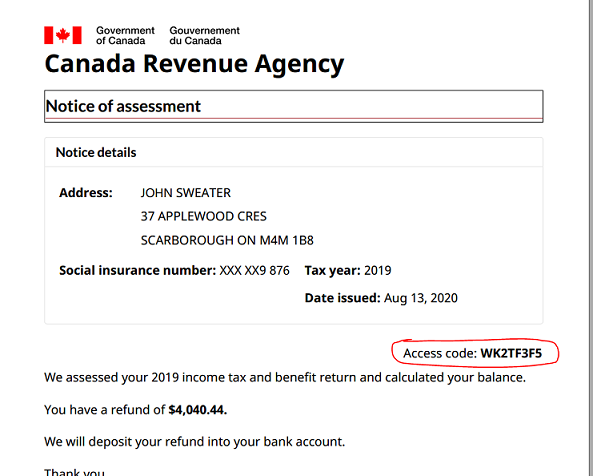This screenshot has width=593, height=476.
Task: Click the bank account deposit sentence
Action: (194, 442)
